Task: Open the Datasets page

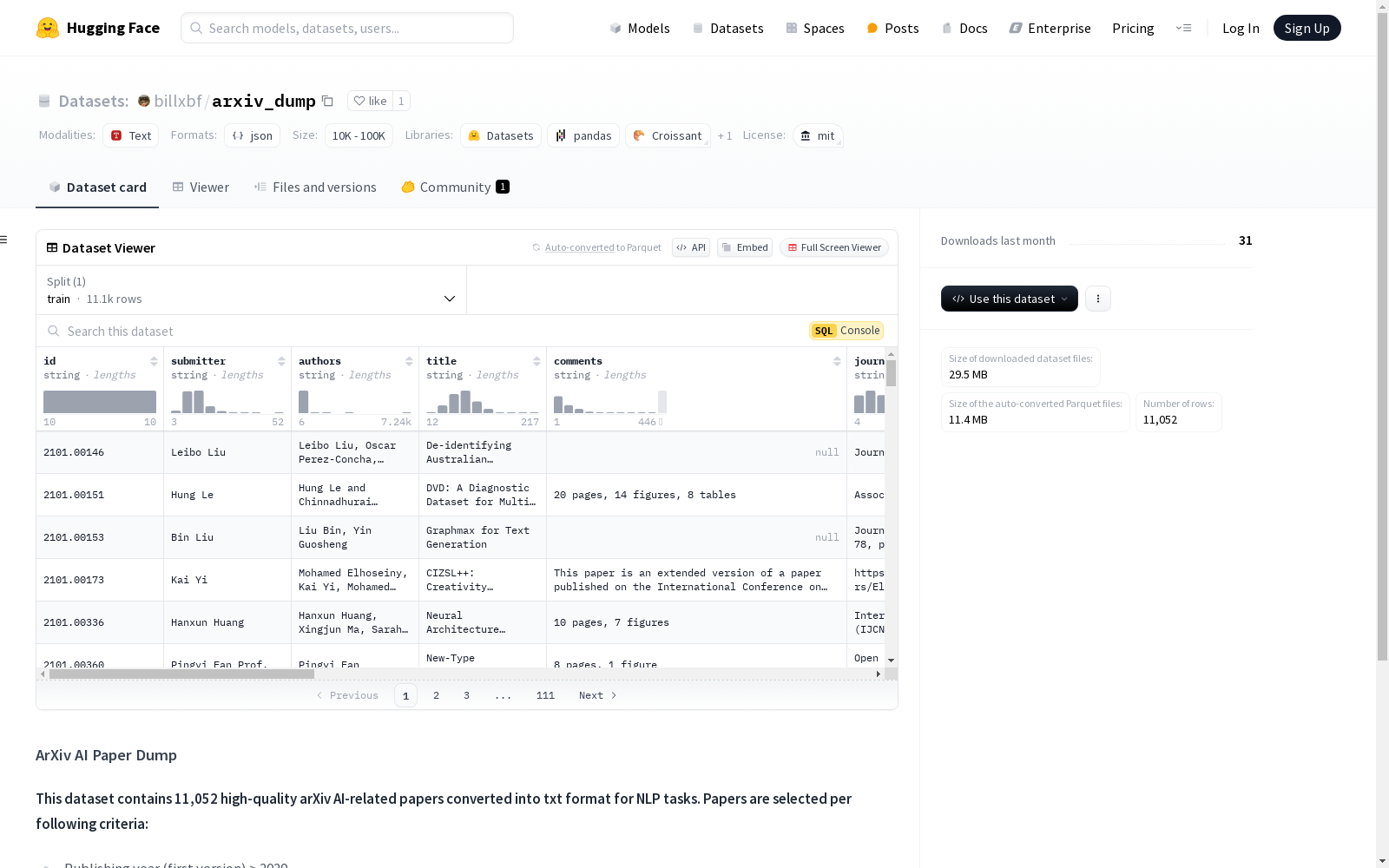Action: [x=727, y=28]
